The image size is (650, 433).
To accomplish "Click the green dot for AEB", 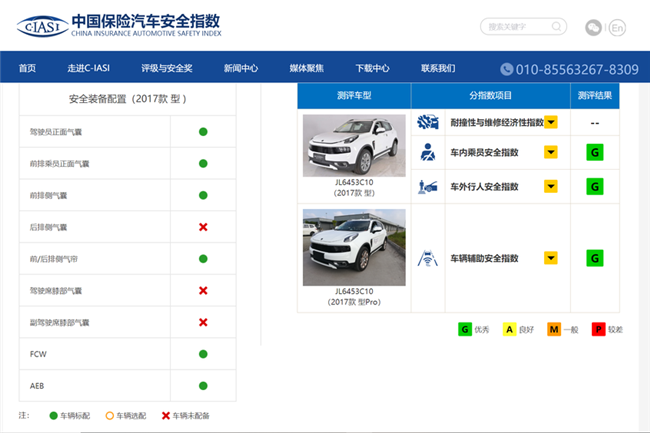I will click(x=203, y=386).
